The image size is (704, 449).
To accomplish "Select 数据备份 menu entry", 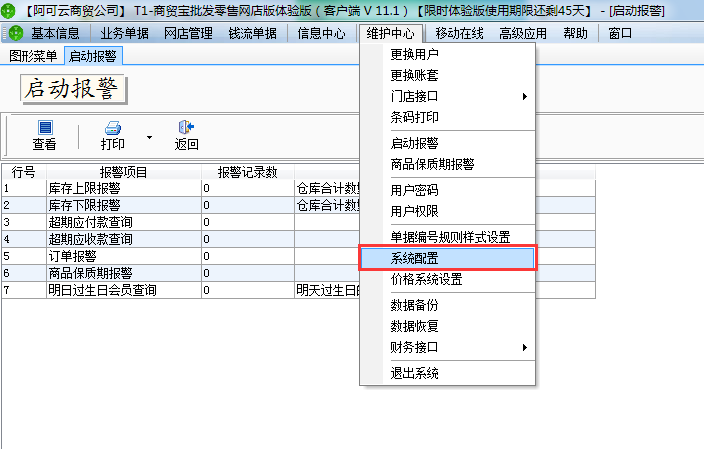I will tap(448, 305).
